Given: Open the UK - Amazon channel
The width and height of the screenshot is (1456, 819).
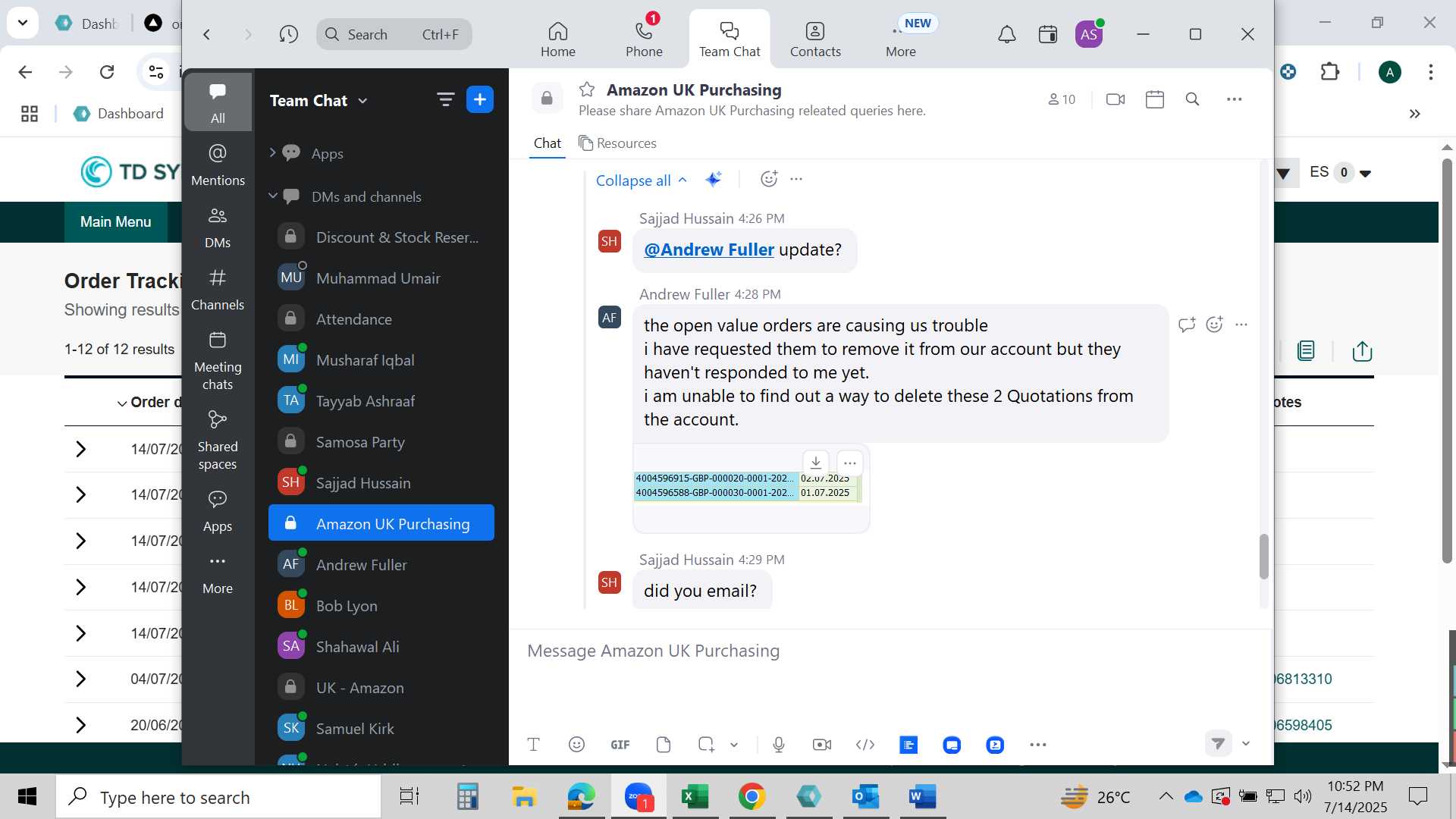Looking at the screenshot, I should pyautogui.click(x=381, y=688).
